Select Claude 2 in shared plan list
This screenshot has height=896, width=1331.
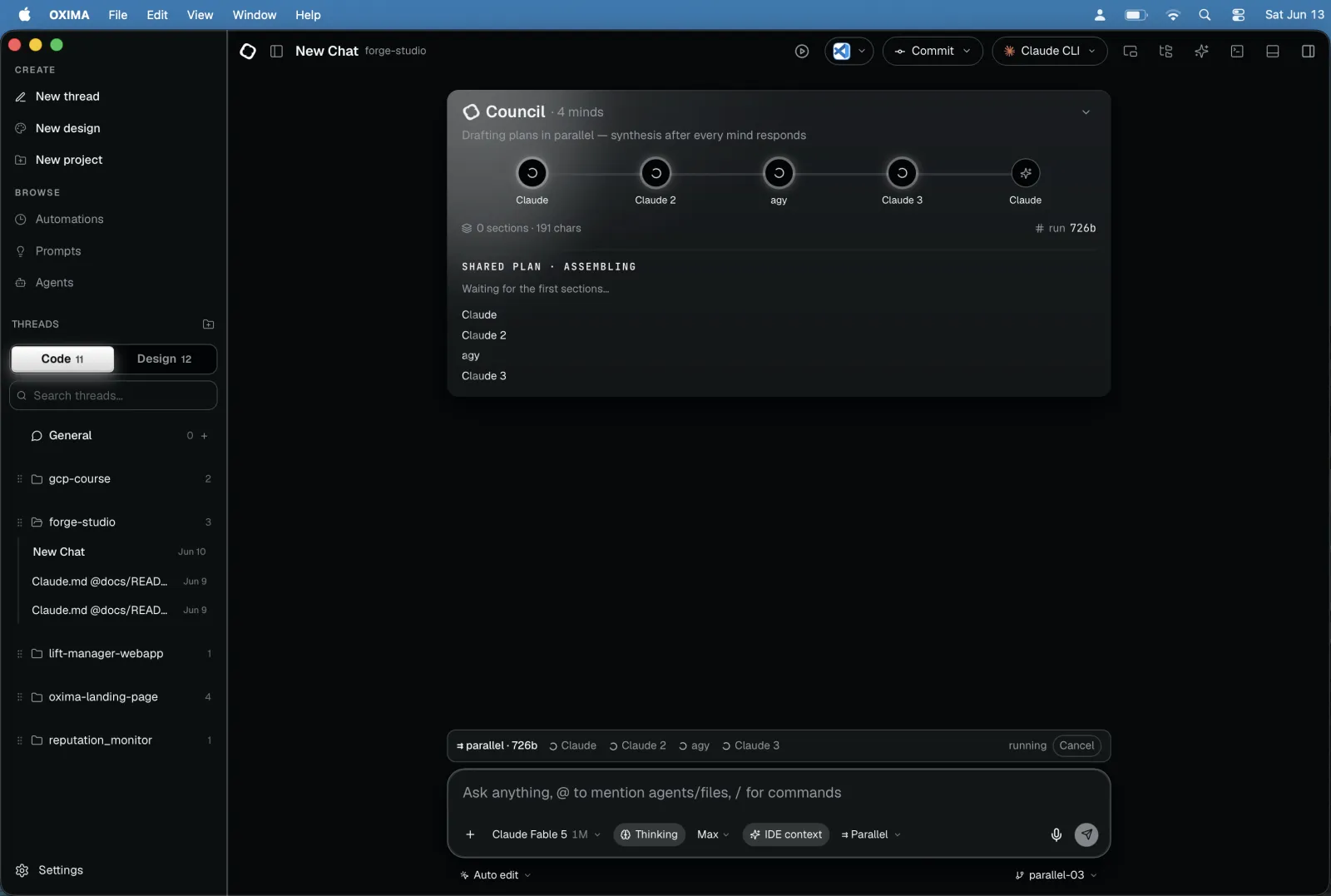484,335
